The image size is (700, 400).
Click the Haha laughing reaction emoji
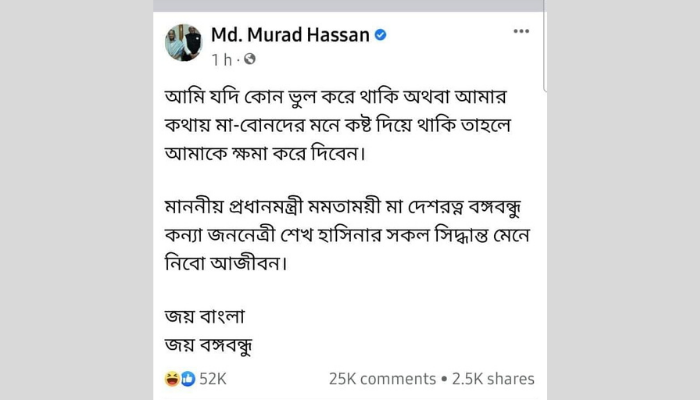171,379
